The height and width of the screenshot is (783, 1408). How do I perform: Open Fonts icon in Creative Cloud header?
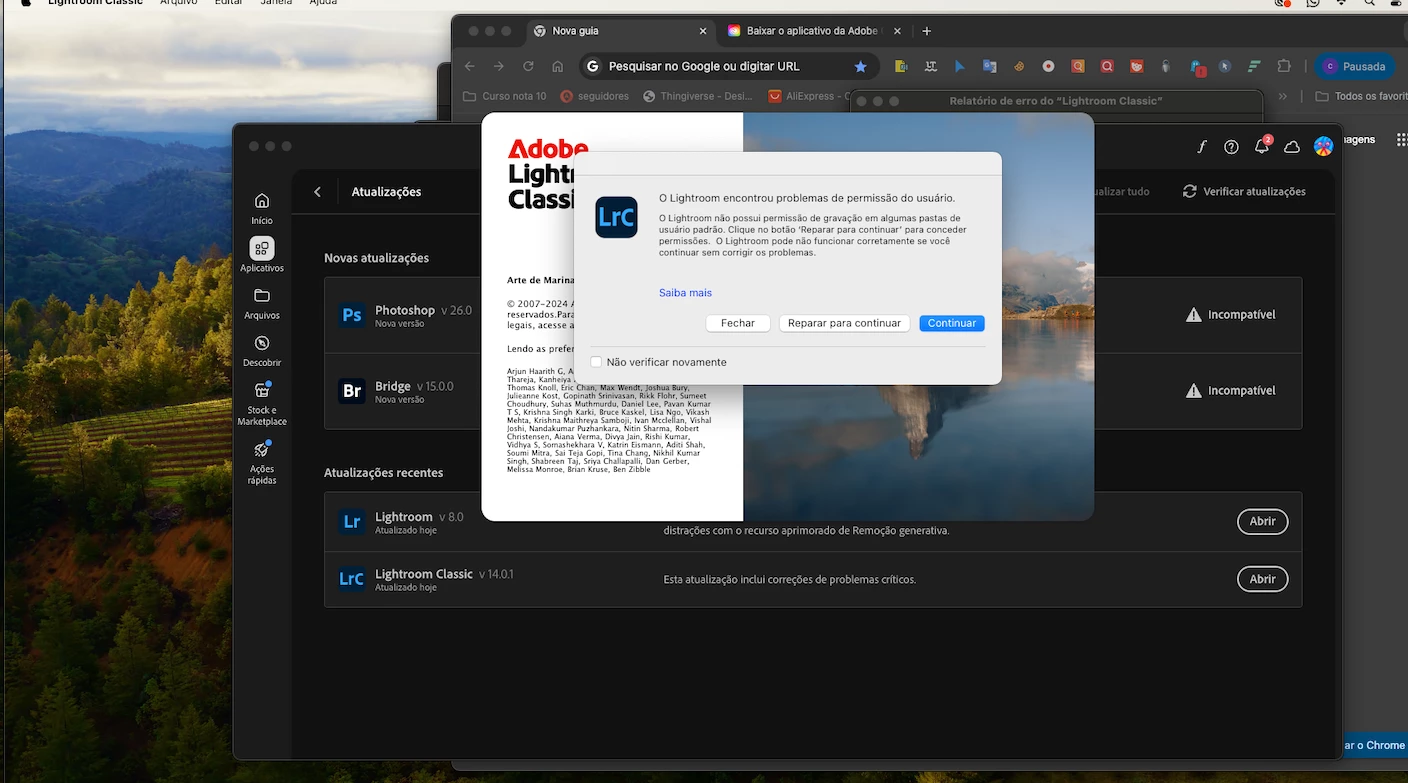[x=1202, y=147]
